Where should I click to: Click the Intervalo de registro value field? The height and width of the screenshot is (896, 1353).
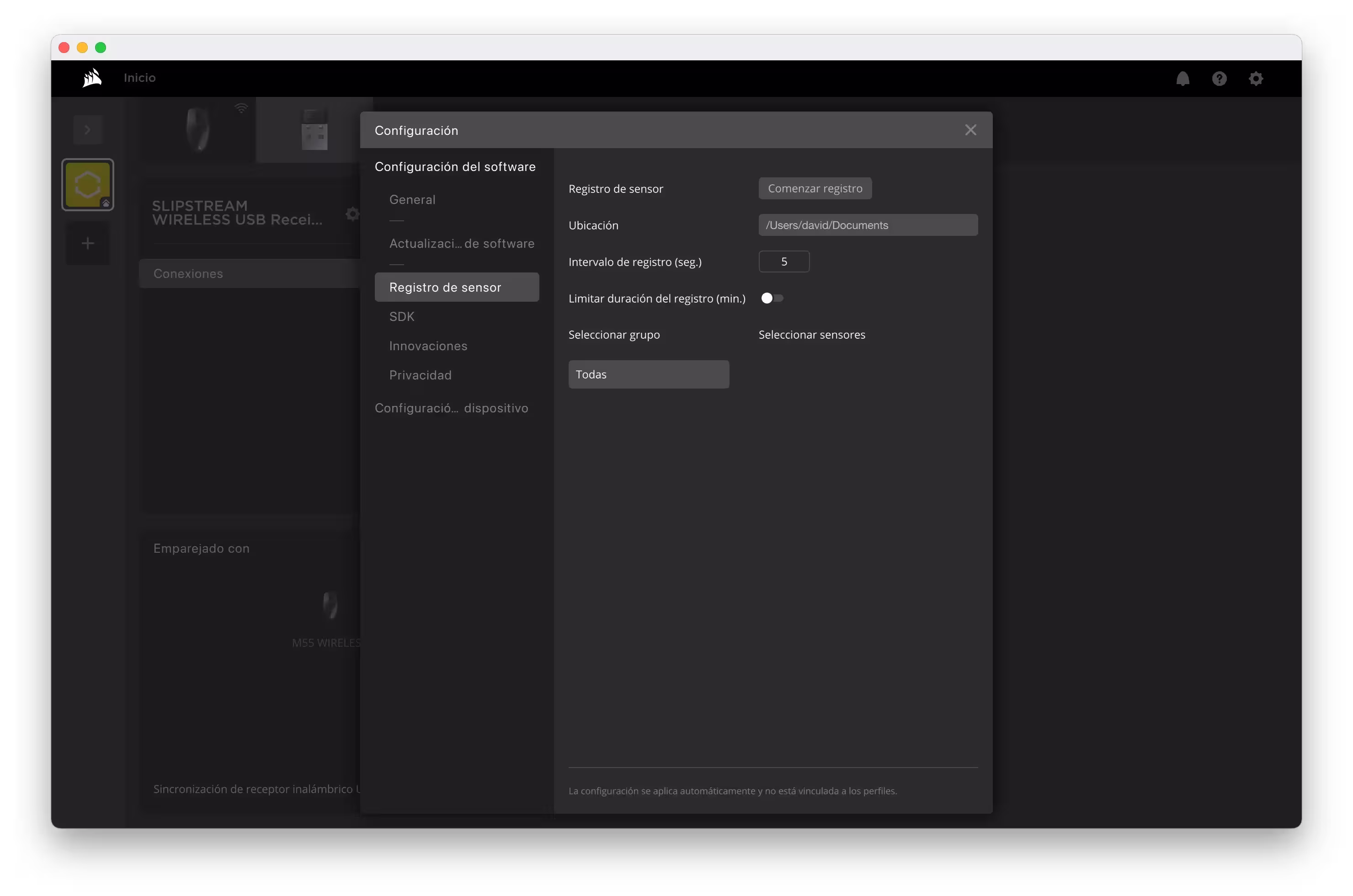[x=783, y=261]
